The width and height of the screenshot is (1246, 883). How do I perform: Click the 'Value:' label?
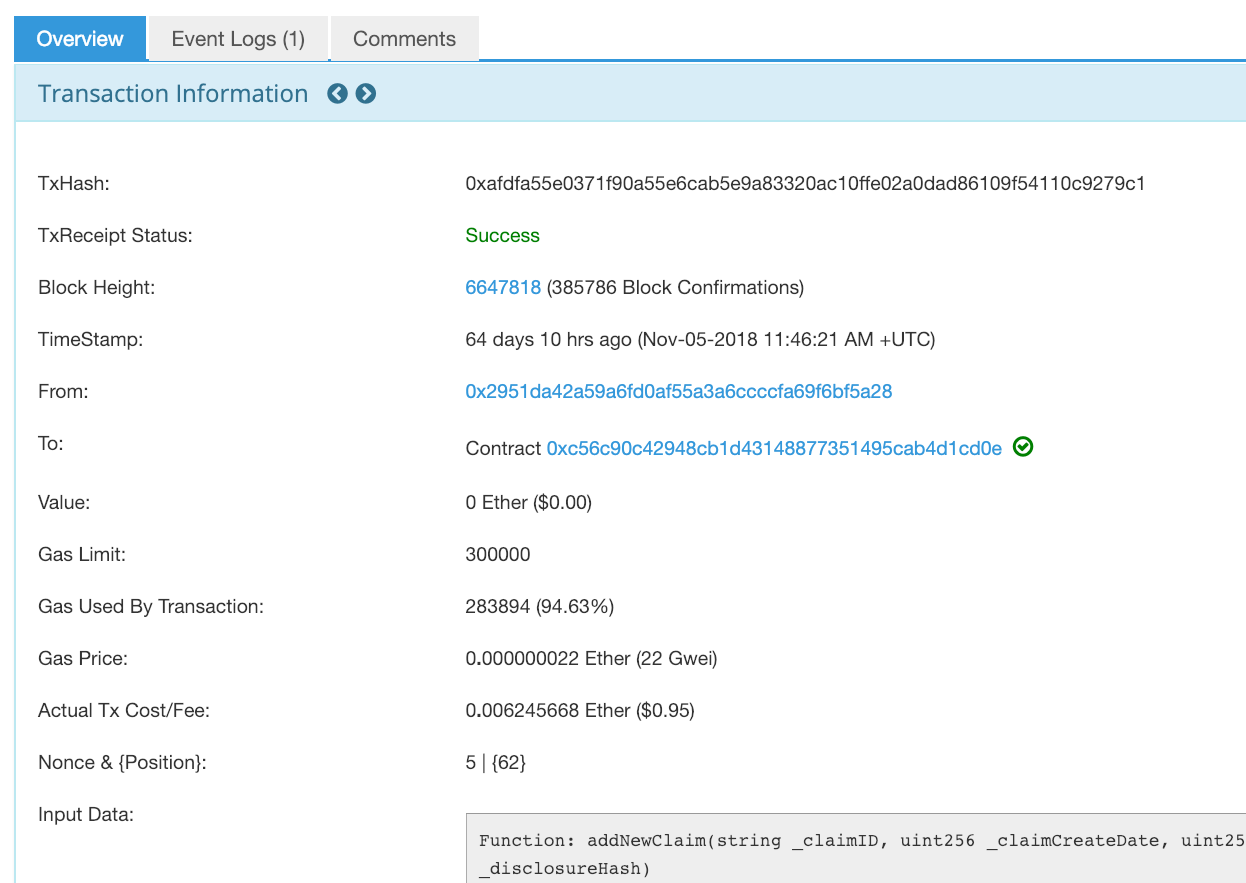point(64,502)
